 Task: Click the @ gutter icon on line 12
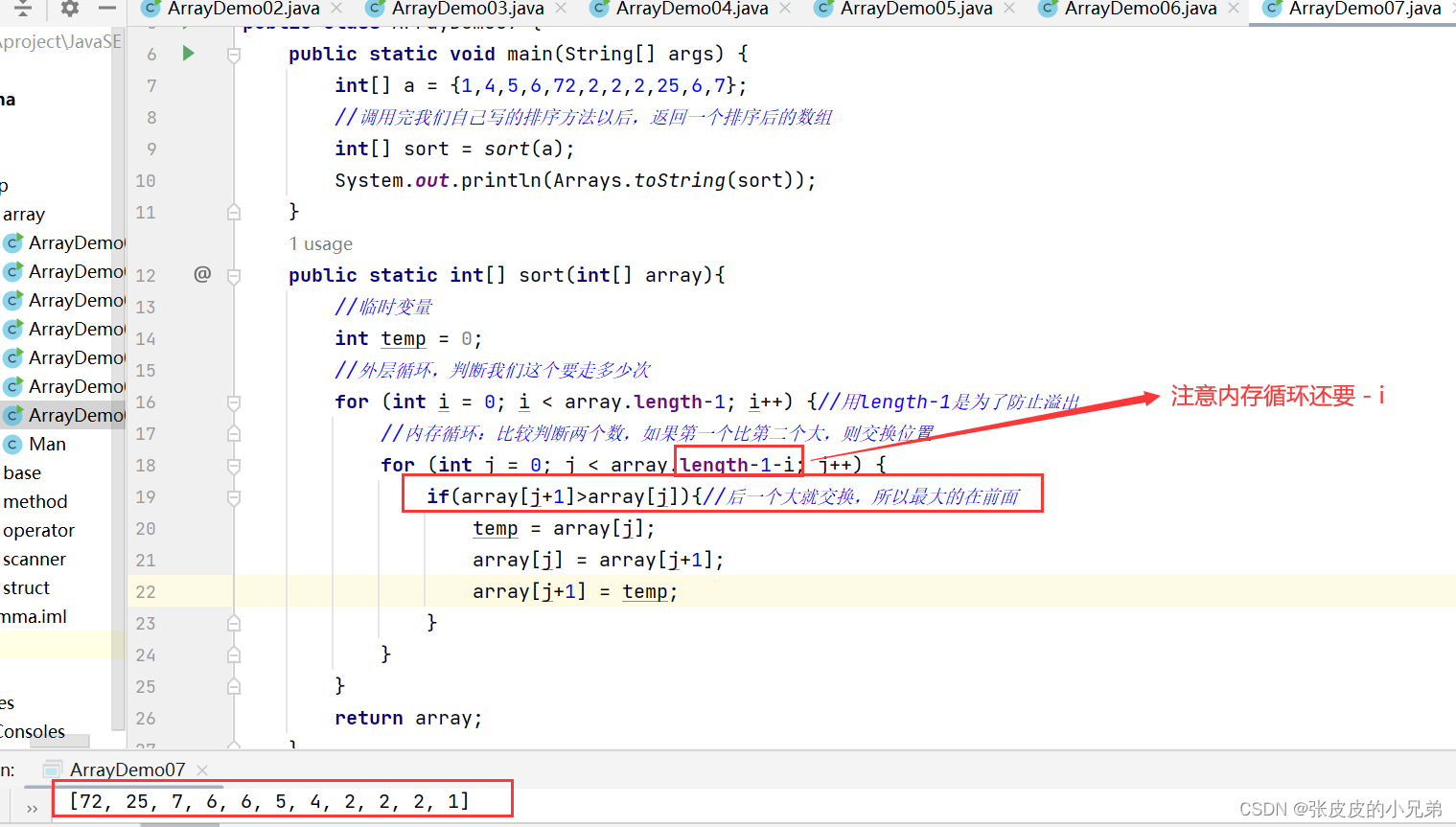point(202,274)
